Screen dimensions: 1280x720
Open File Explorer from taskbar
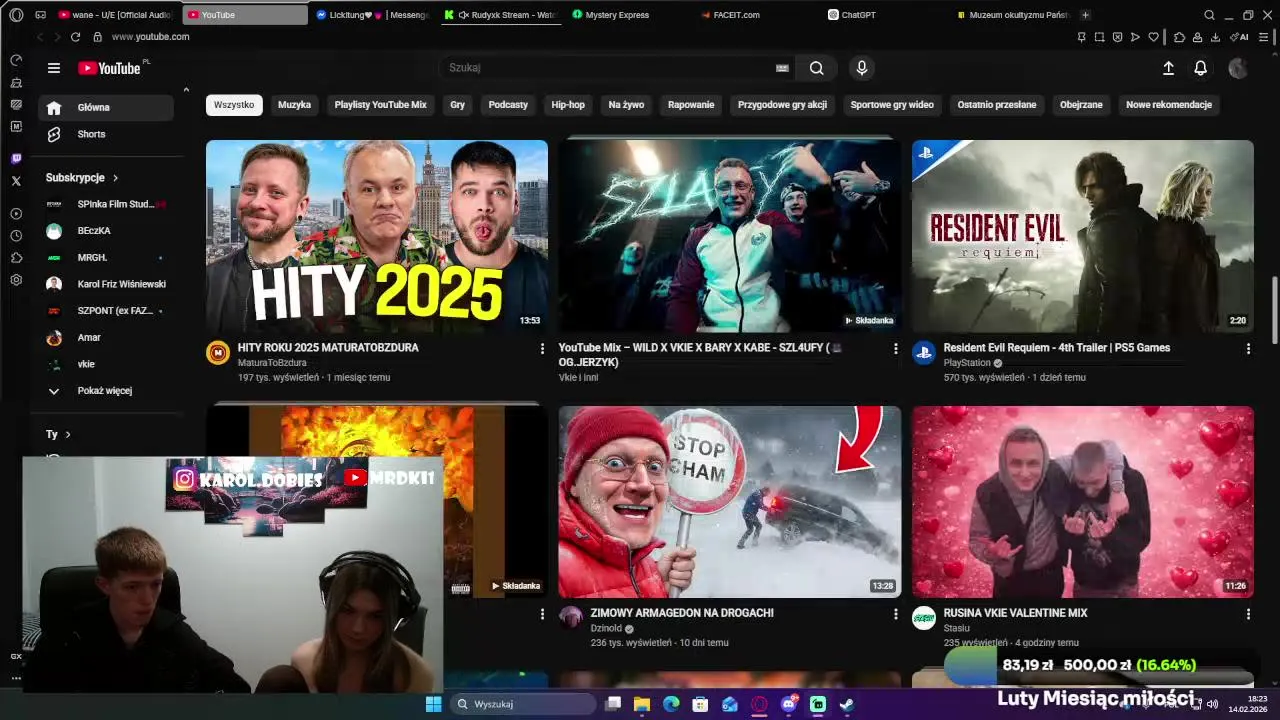tap(642, 704)
